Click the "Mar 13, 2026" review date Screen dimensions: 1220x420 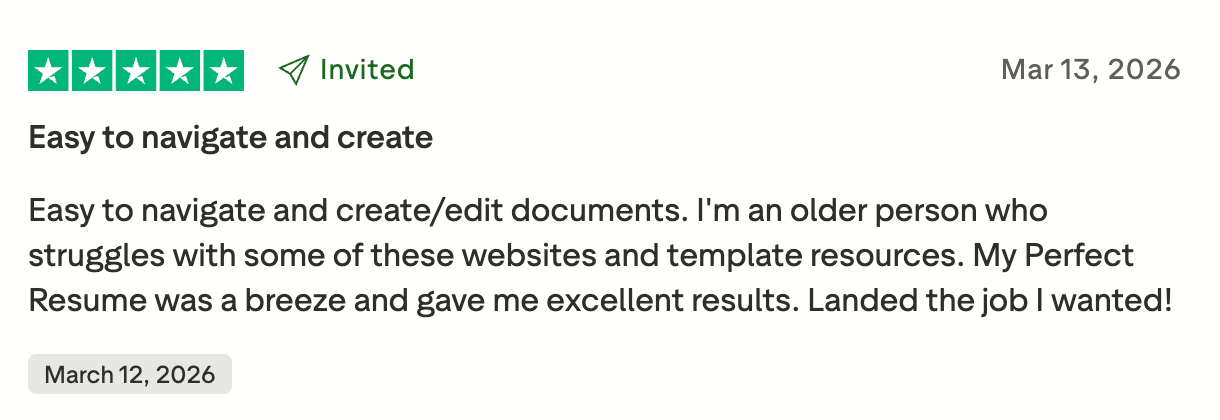click(x=1090, y=70)
